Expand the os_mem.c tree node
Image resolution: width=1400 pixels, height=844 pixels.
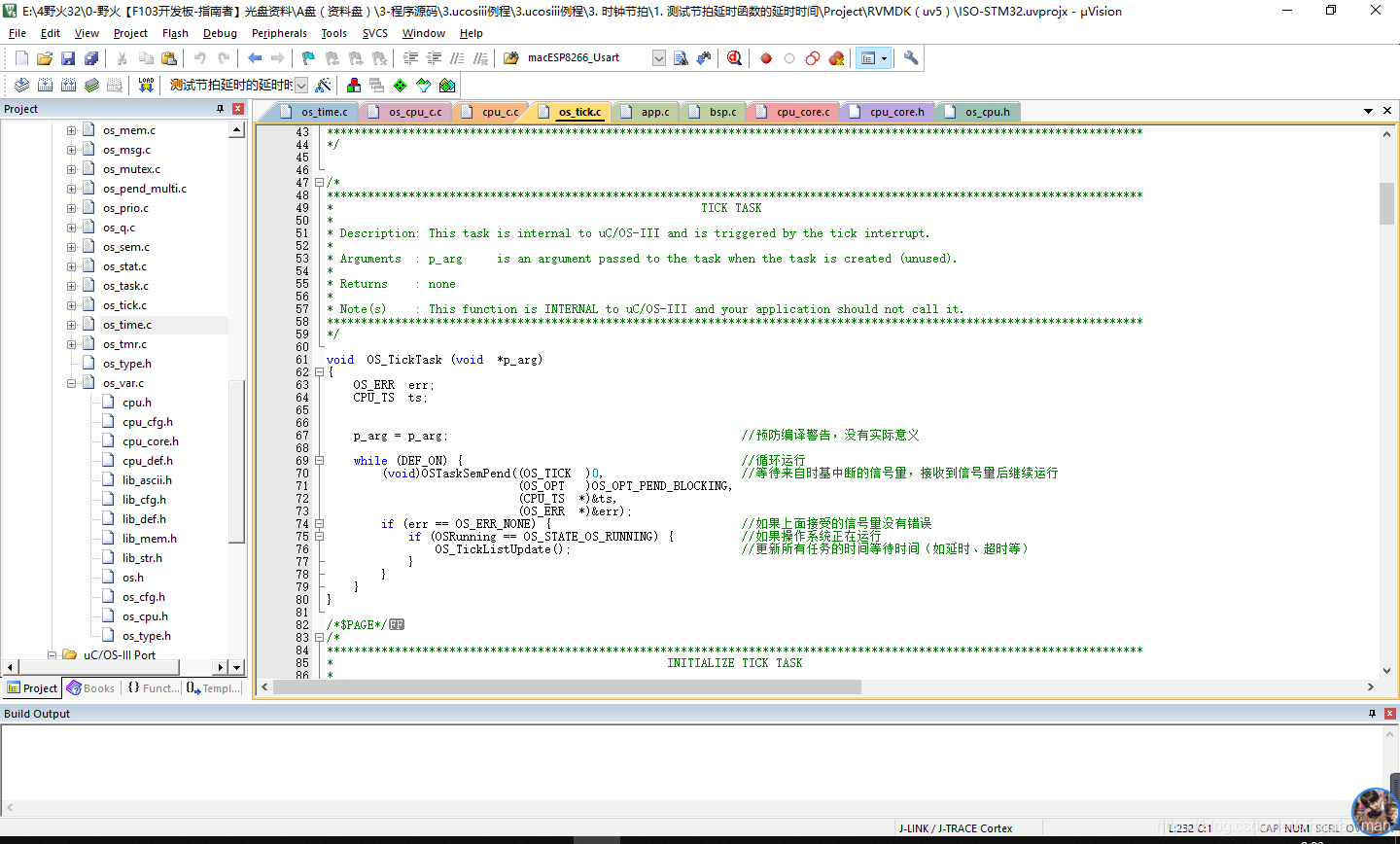[71, 130]
